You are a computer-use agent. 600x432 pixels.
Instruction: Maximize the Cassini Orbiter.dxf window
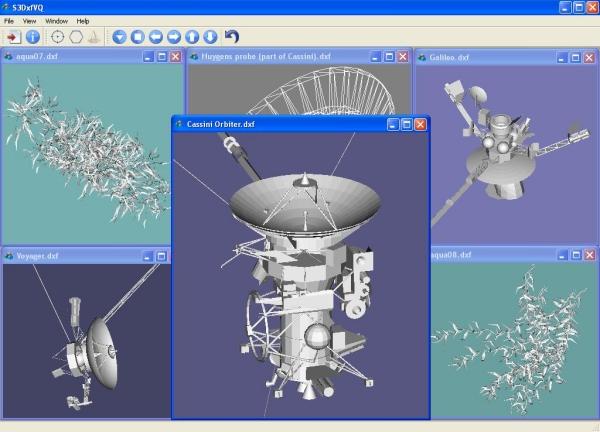click(x=407, y=124)
